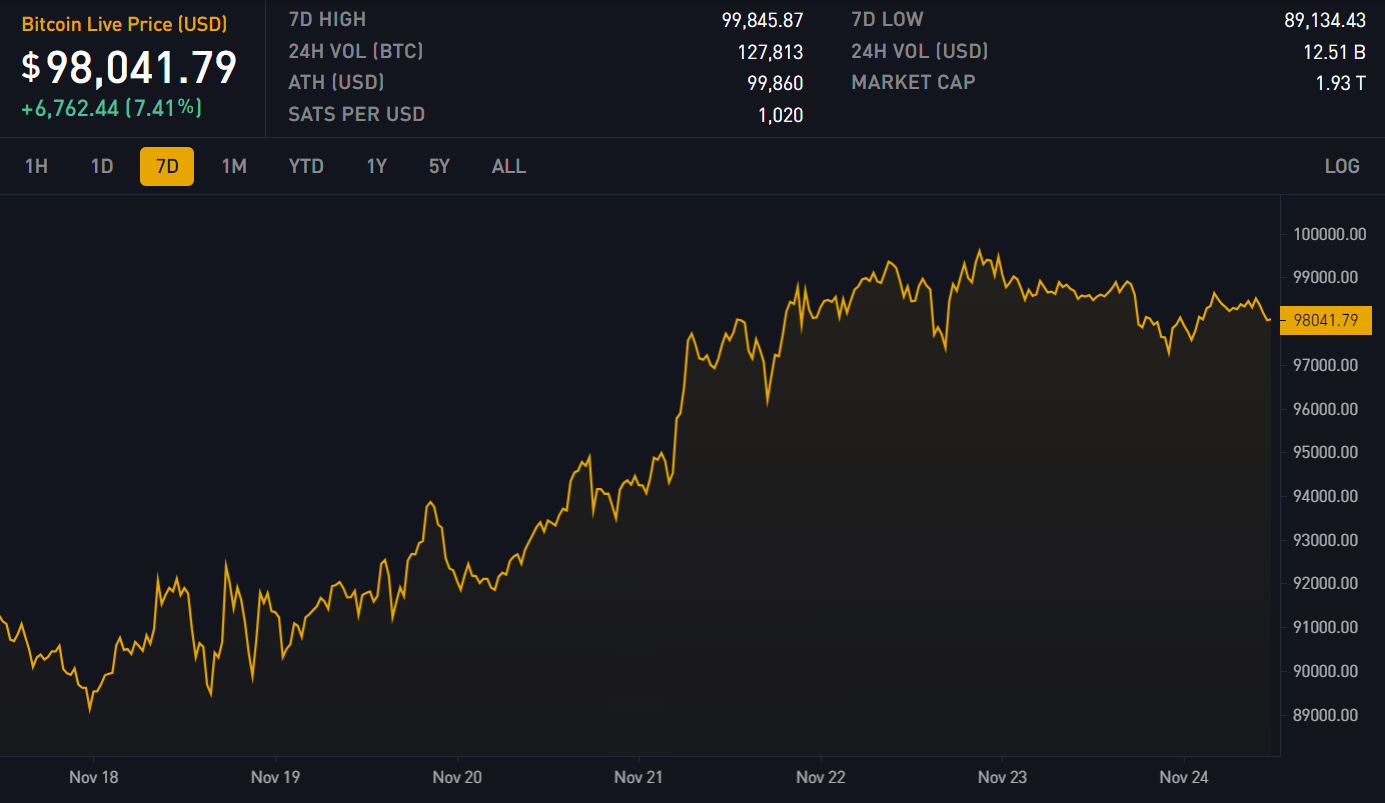This screenshot has height=803, width=1385.
Task: Switch to the 5Y chart range
Action: (439, 166)
